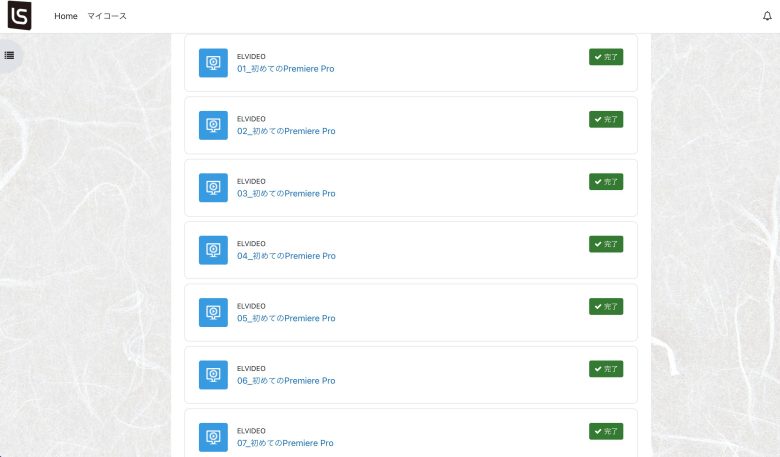Click video icon for 01_初めてのPremiere Pro
The height and width of the screenshot is (457, 780).
pos(213,63)
